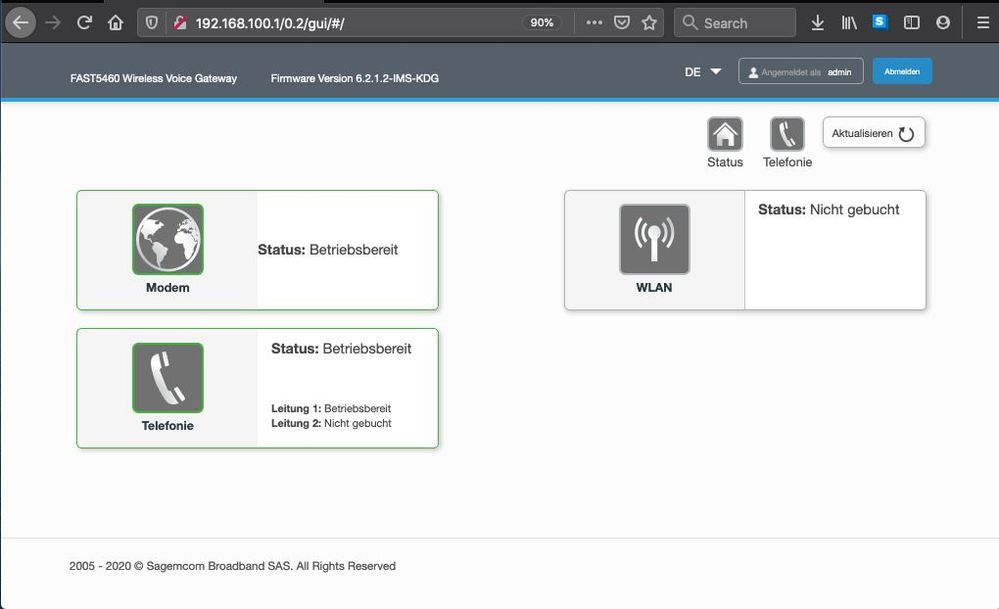
Task: Open the Telefonie handset icon in card
Action: [x=168, y=378]
